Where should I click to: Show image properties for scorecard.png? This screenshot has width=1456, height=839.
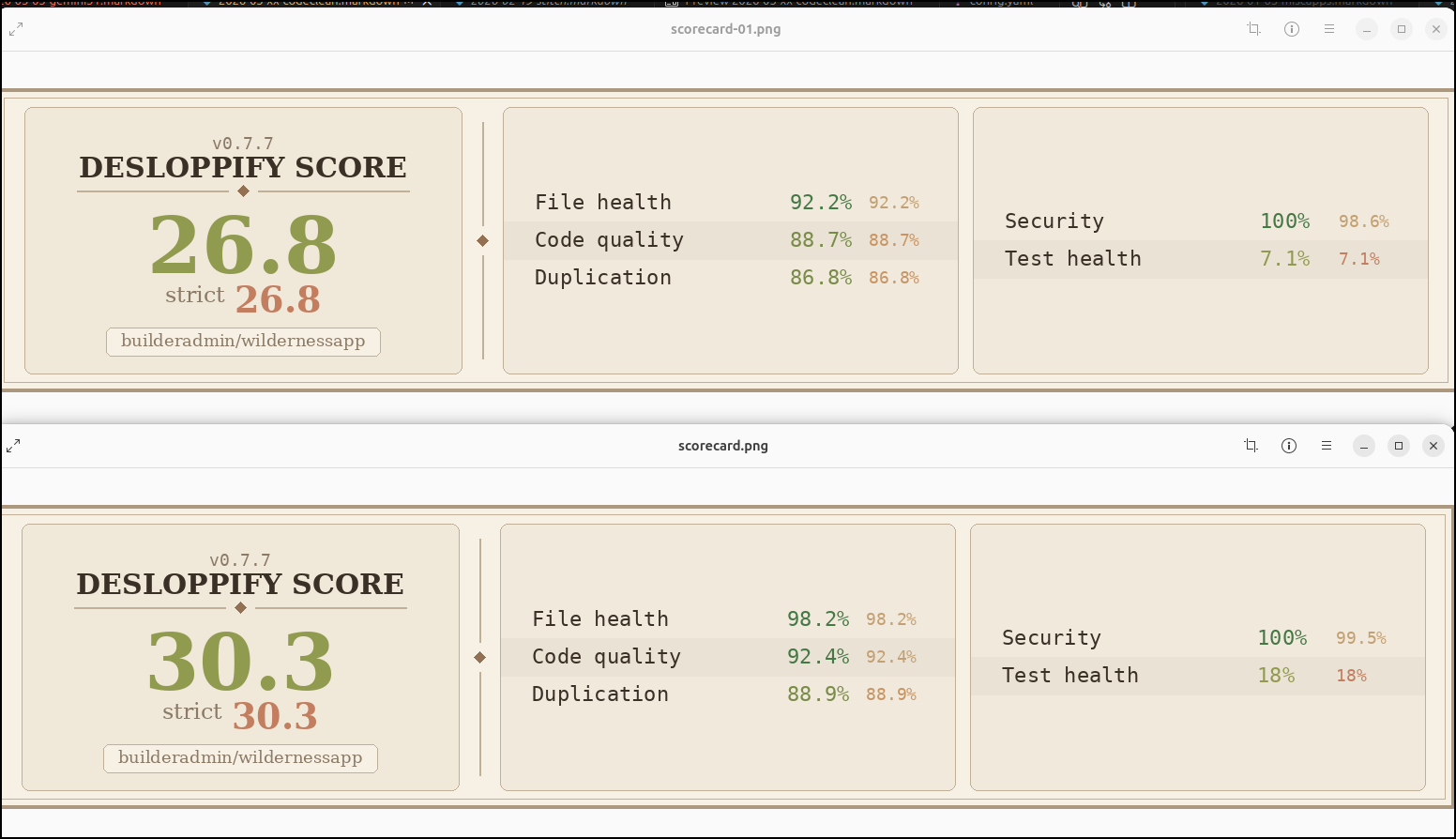pos(1289,446)
